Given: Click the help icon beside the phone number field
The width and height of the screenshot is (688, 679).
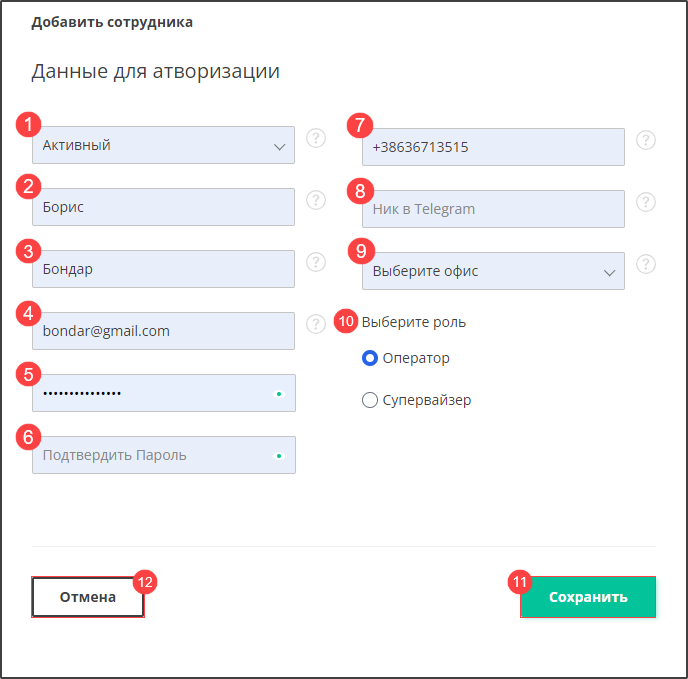Looking at the screenshot, I should pyautogui.click(x=646, y=140).
